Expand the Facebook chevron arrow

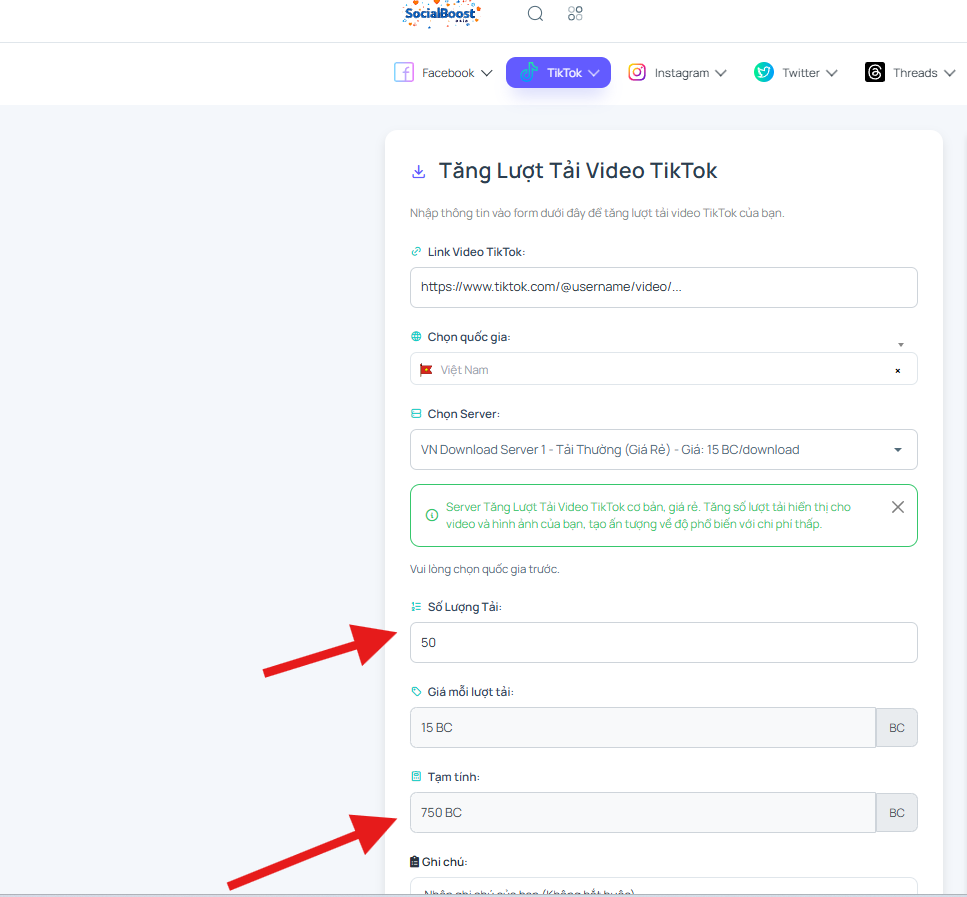(x=487, y=73)
